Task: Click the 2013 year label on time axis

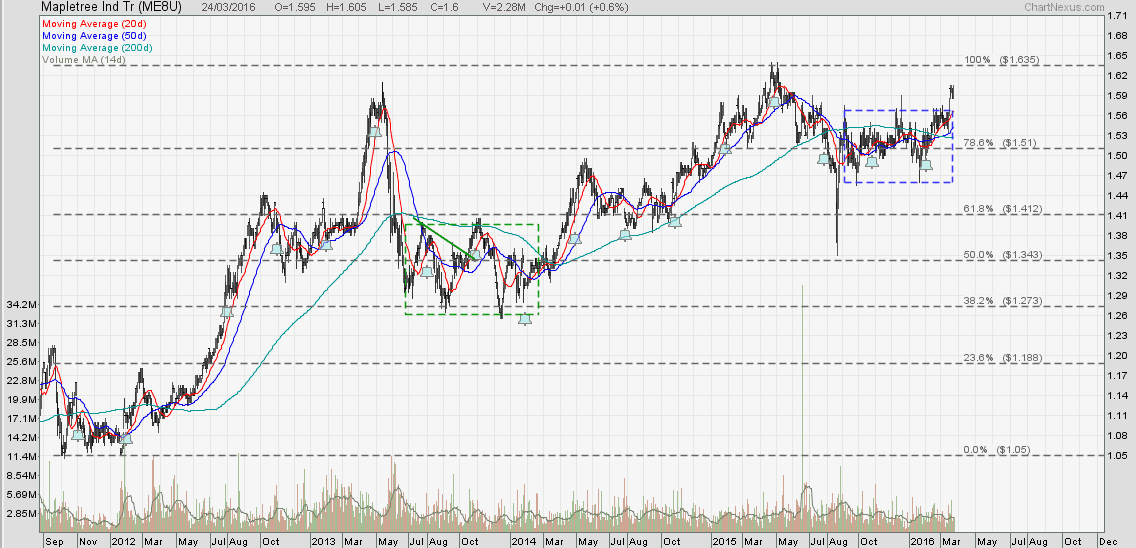Action: pyautogui.click(x=322, y=541)
